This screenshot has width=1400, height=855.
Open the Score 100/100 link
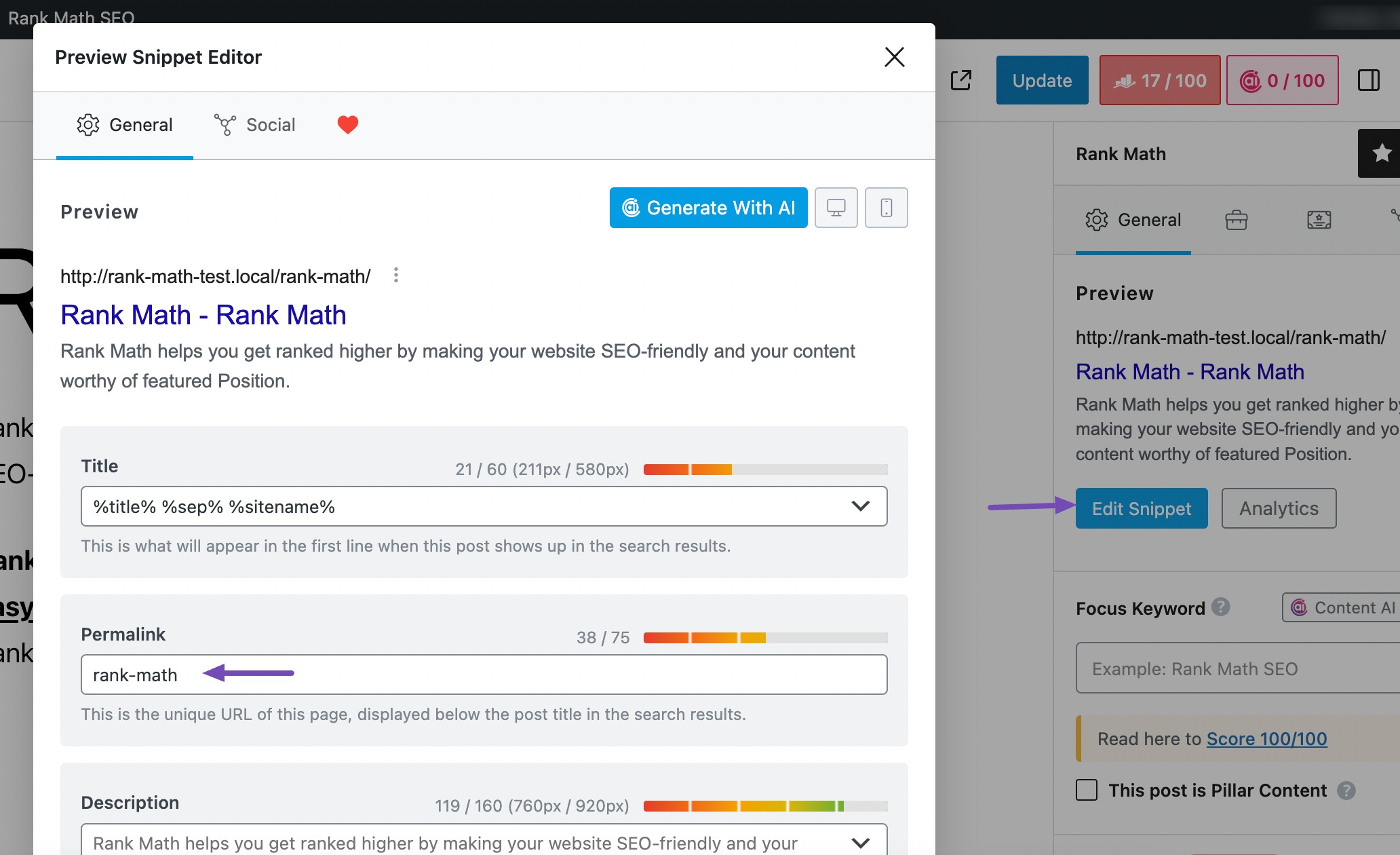point(1266,739)
